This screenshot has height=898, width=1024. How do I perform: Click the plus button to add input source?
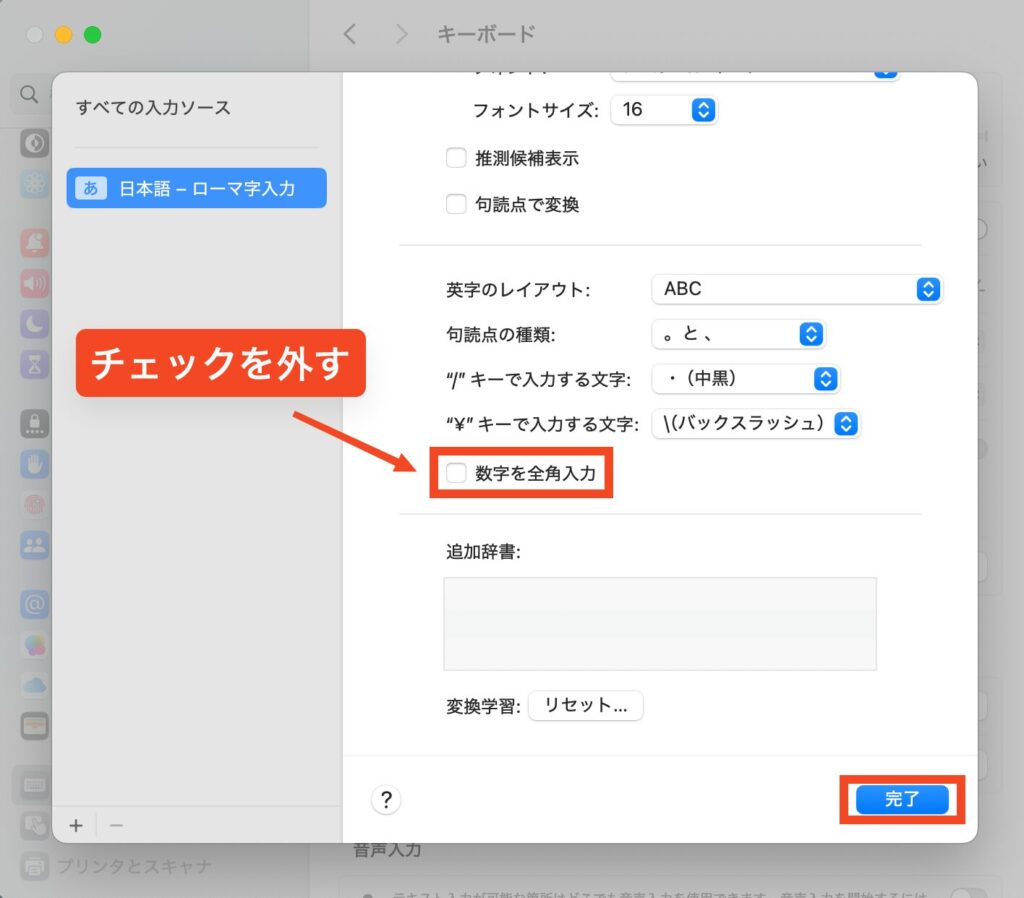76,825
